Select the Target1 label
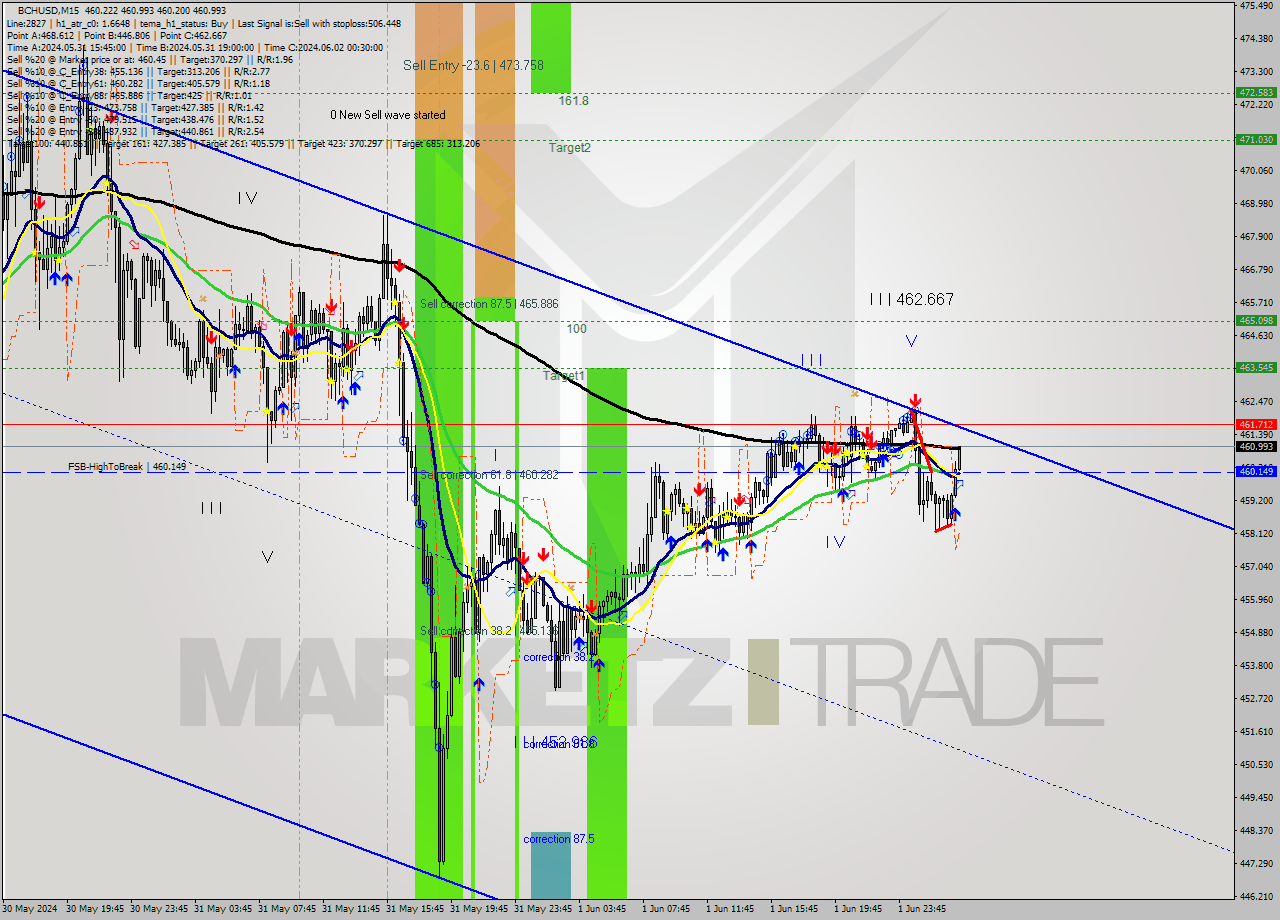Screen dimensions: 1280x920 coord(564,375)
